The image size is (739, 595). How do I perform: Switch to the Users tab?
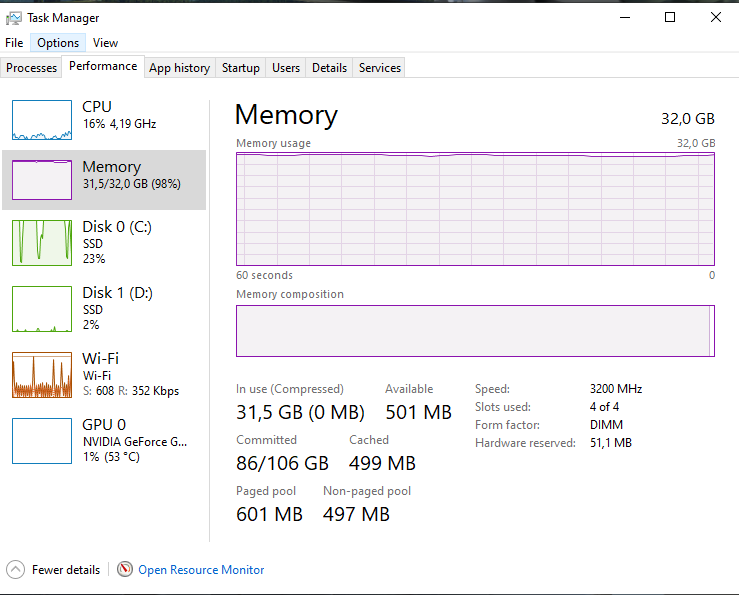coord(286,68)
